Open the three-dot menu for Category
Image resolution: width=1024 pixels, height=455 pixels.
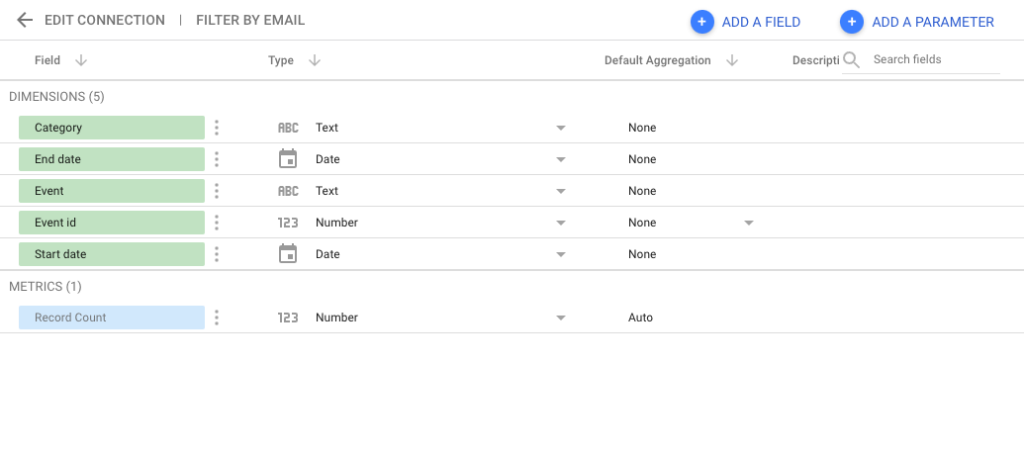[x=217, y=127]
